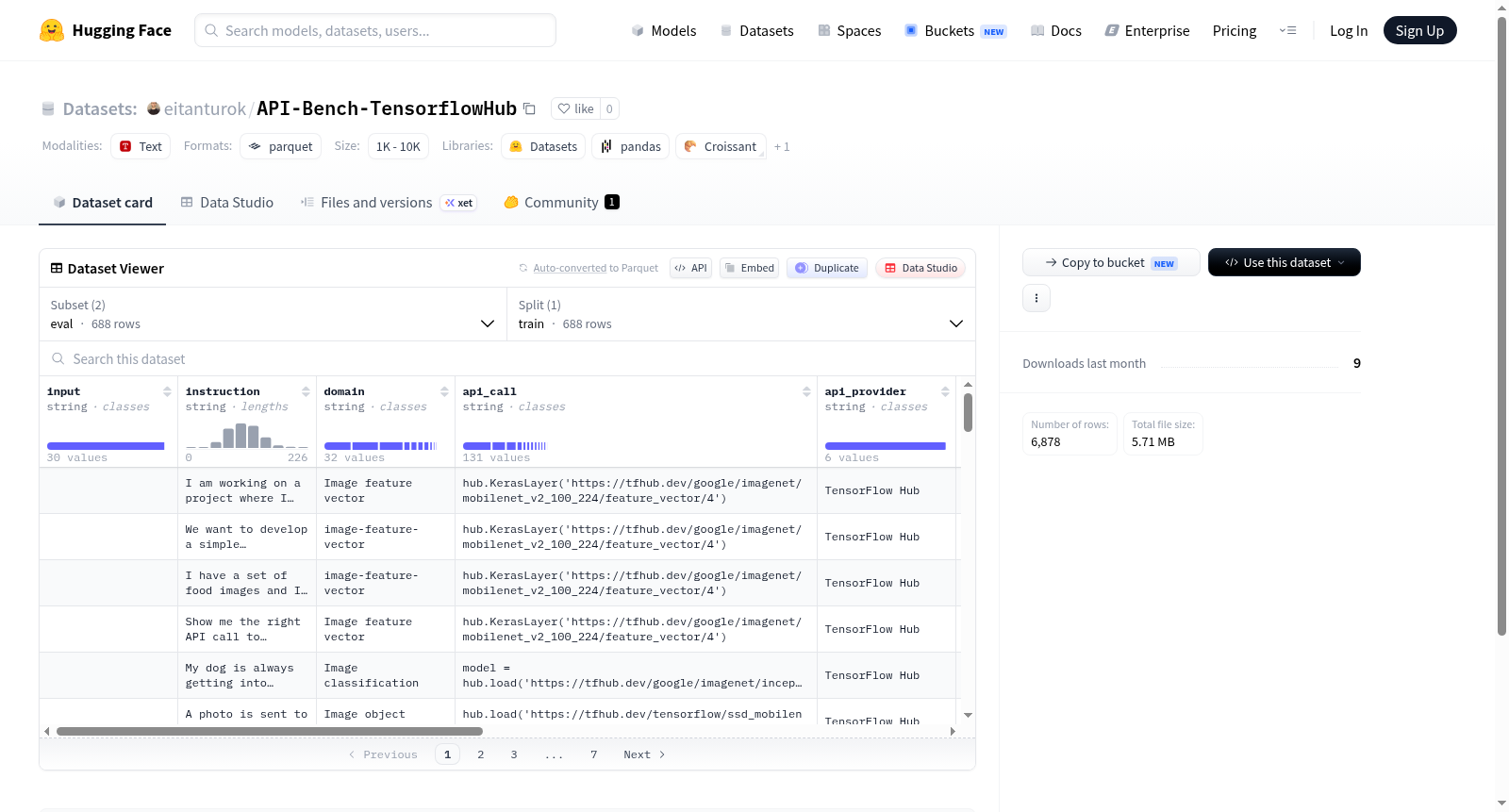Click the api_call classes distribution bar
This screenshot has width=1509, height=812.
(x=504, y=446)
